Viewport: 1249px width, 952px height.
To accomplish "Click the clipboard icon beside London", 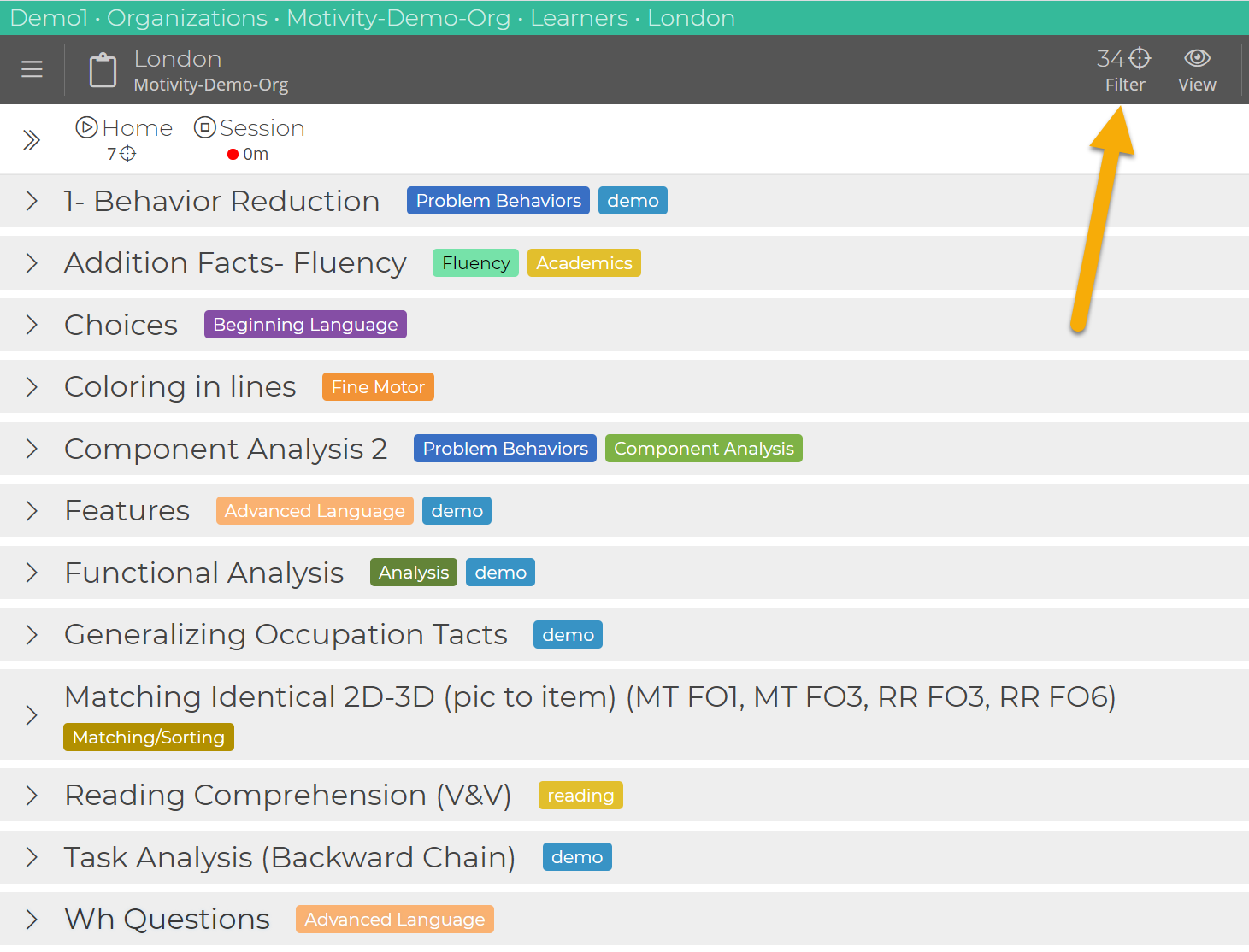I will pyautogui.click(x=103, y=69).
